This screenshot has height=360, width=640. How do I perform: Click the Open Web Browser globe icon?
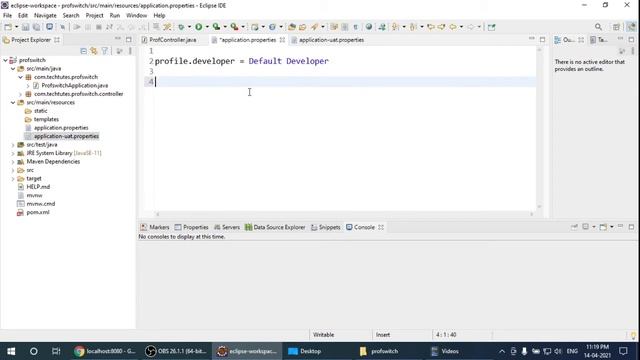click(x=369, y=27)
